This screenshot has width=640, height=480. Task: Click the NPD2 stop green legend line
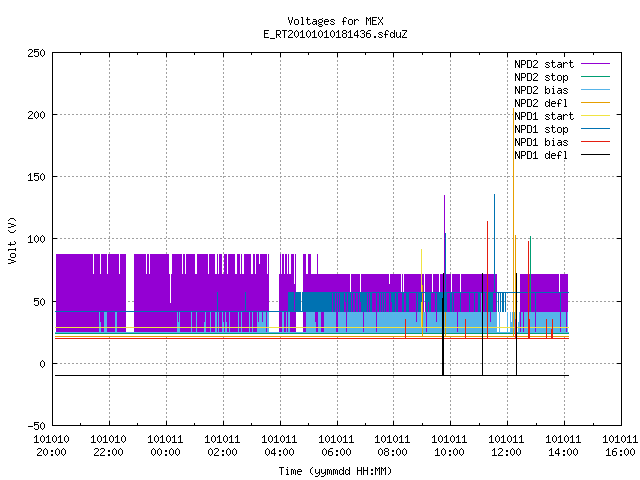coord(595,77)
